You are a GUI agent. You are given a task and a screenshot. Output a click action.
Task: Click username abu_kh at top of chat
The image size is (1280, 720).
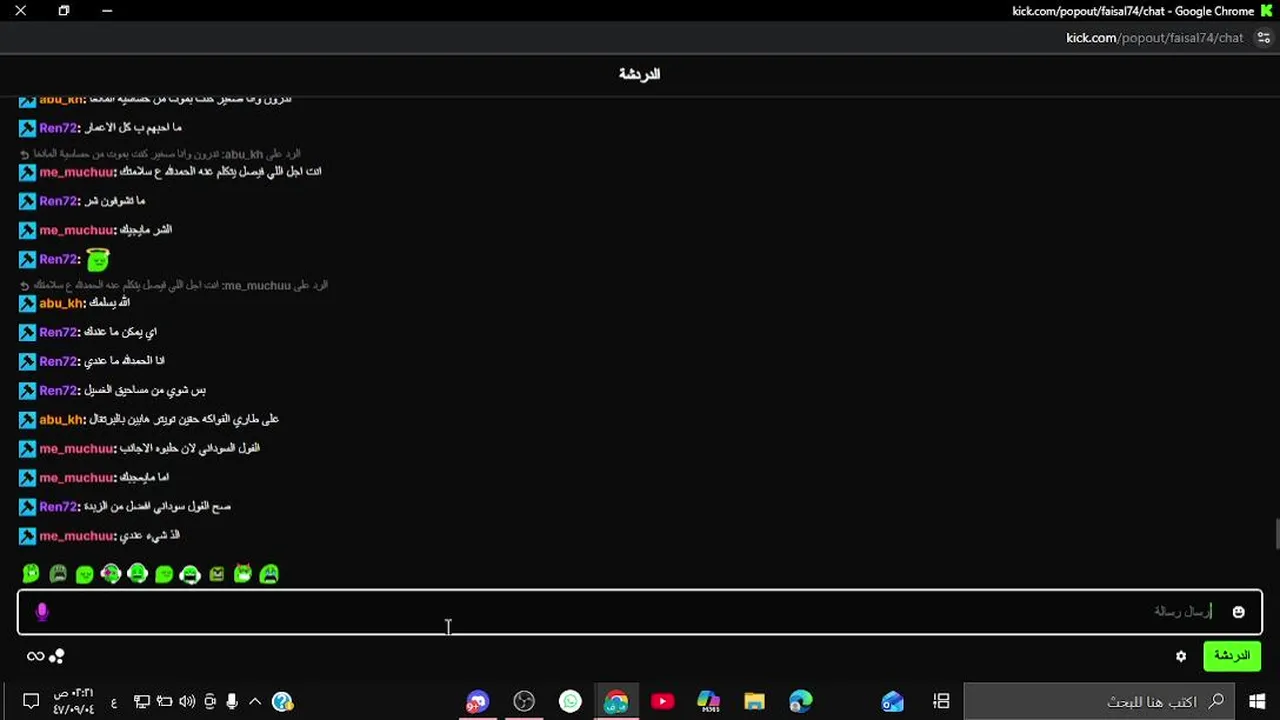click(61, 100)
